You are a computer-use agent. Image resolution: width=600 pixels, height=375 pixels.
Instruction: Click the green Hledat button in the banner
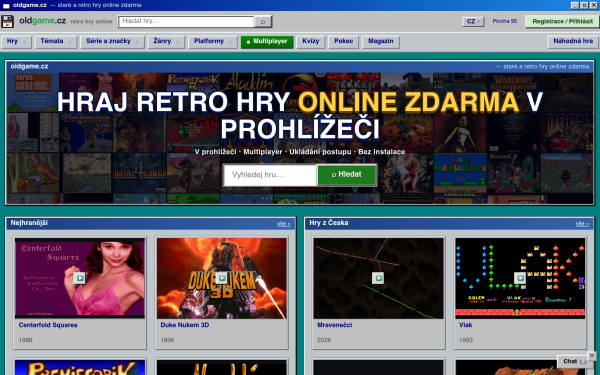coord(347,175)
